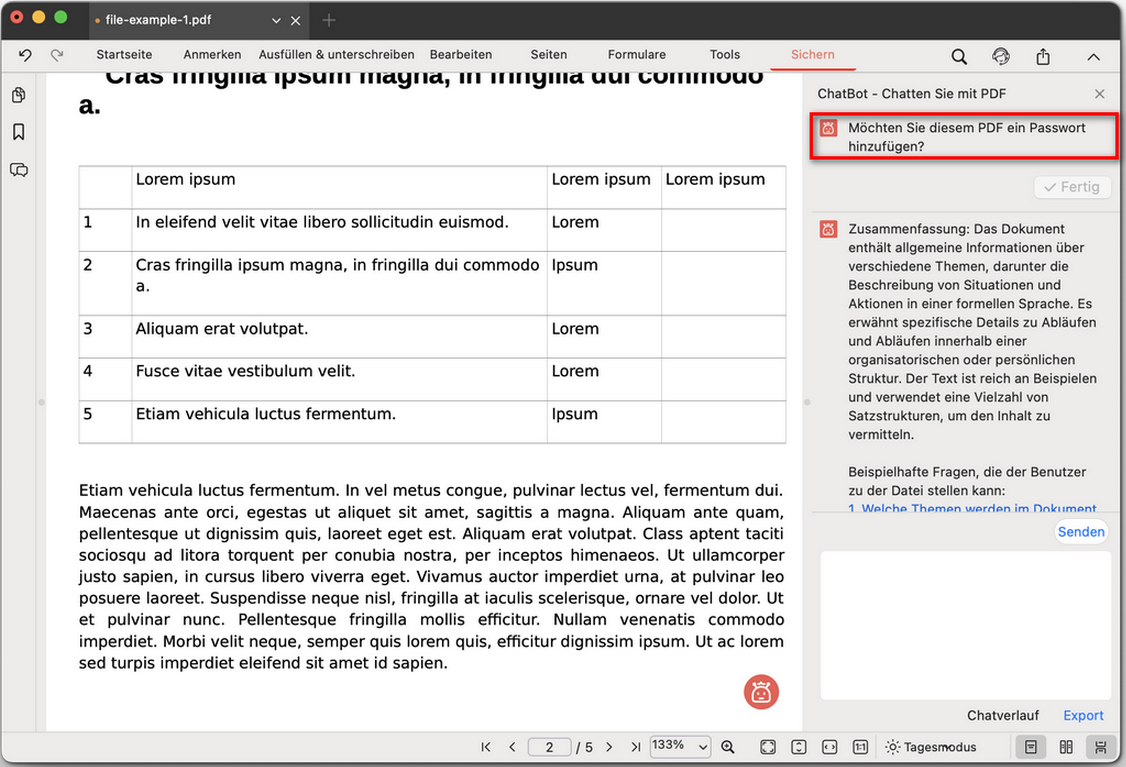This screenshot has width=1126, height=767.
Task: Collapse the toolbar with the chevron-up
Action: (x=1094, y=57)
